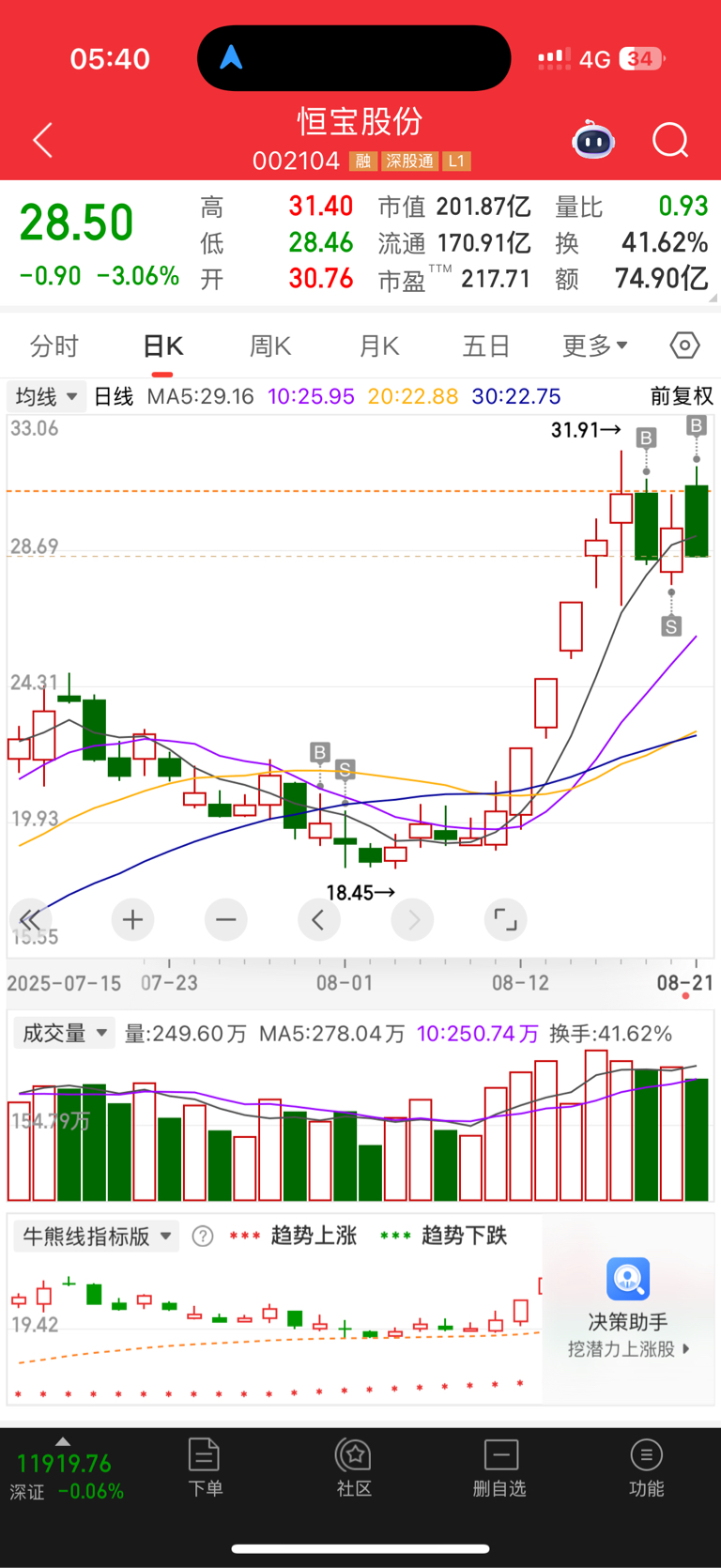Jump to earliest data with double-left arrow
Screen dimensions: 721x1568
coord(31,920)
